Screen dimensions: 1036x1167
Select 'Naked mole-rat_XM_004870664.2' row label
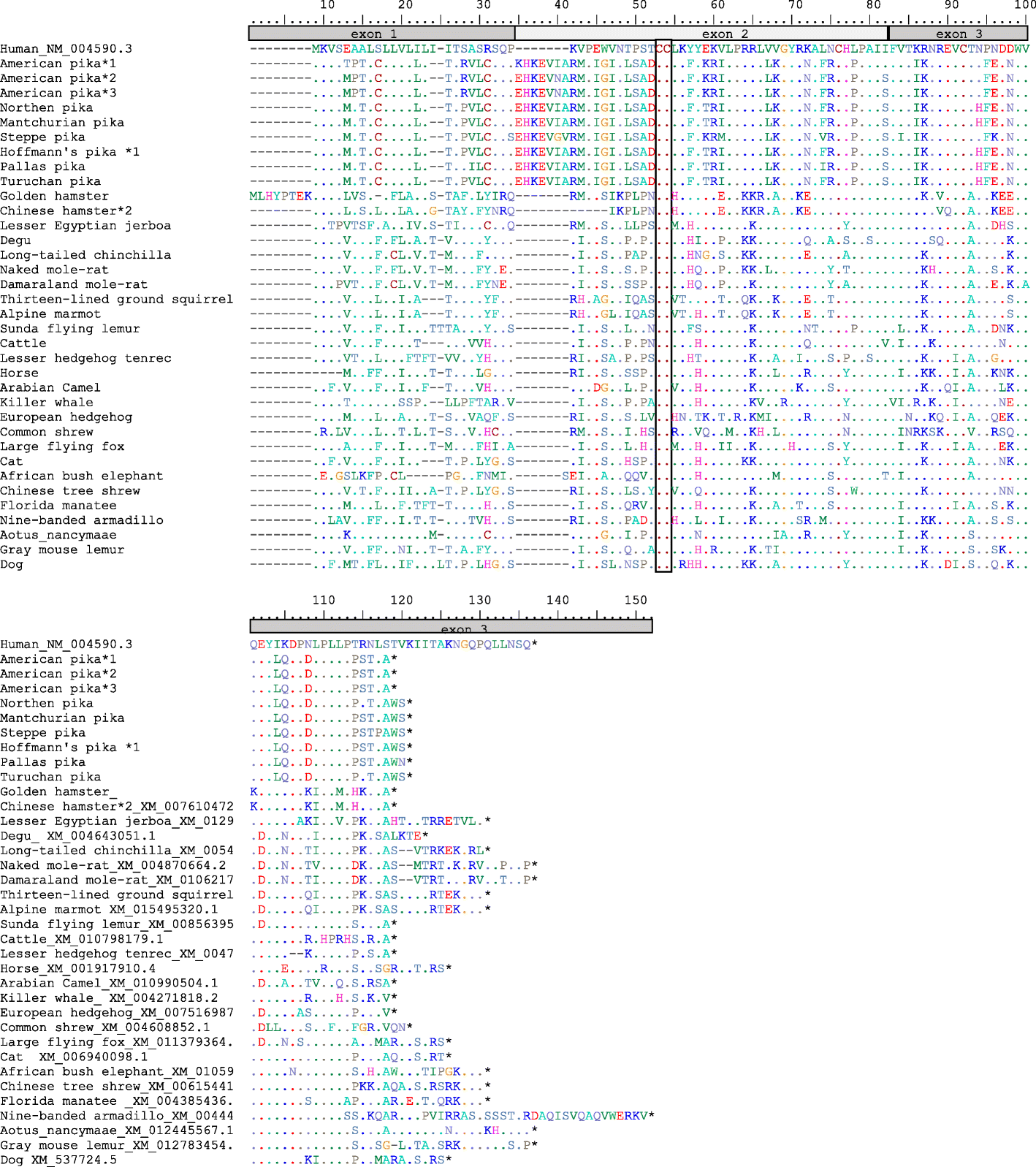click(x=113, y=865)
